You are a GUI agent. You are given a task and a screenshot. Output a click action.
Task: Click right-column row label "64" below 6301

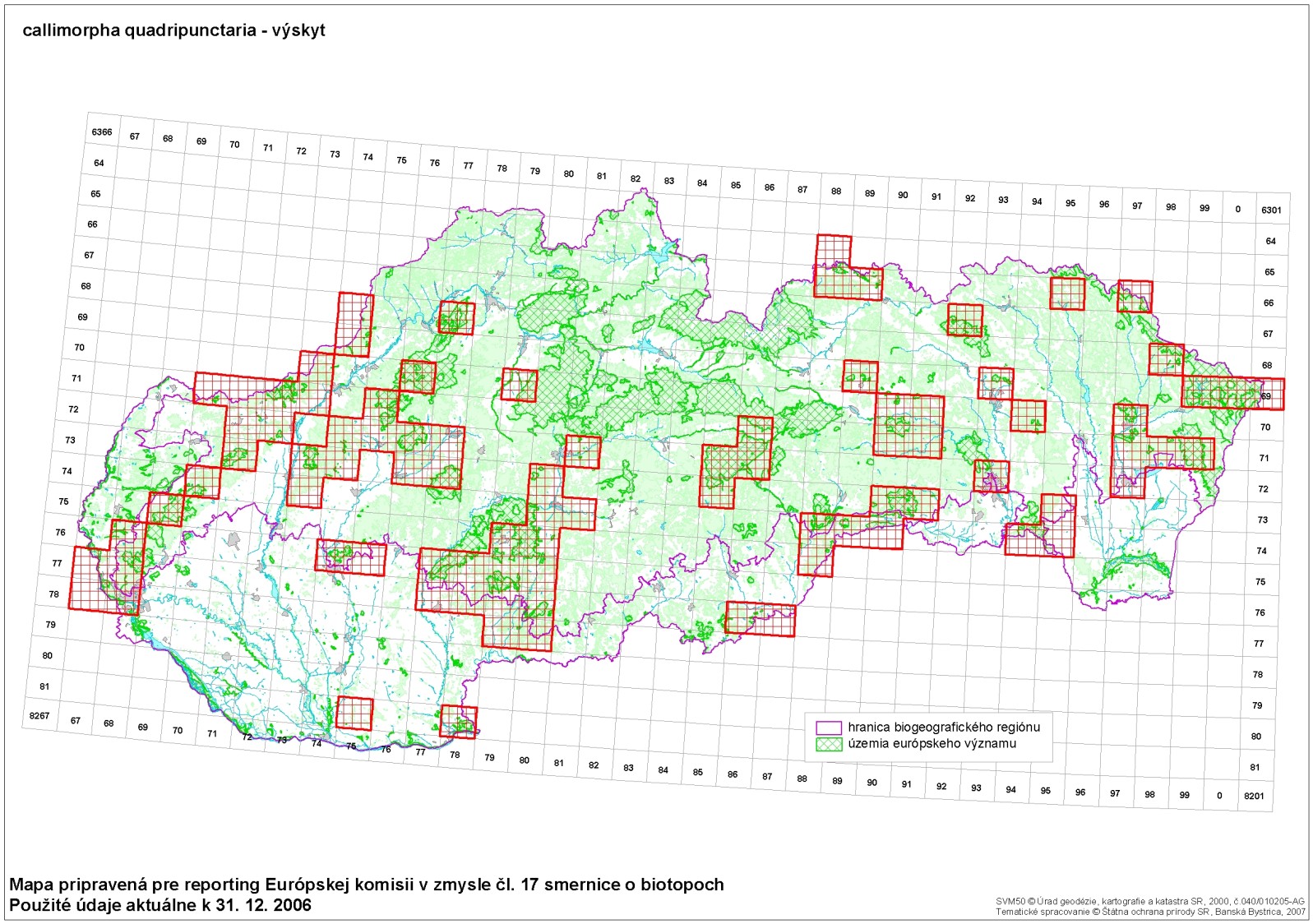pyautogui.click(x=1271, y=242)
